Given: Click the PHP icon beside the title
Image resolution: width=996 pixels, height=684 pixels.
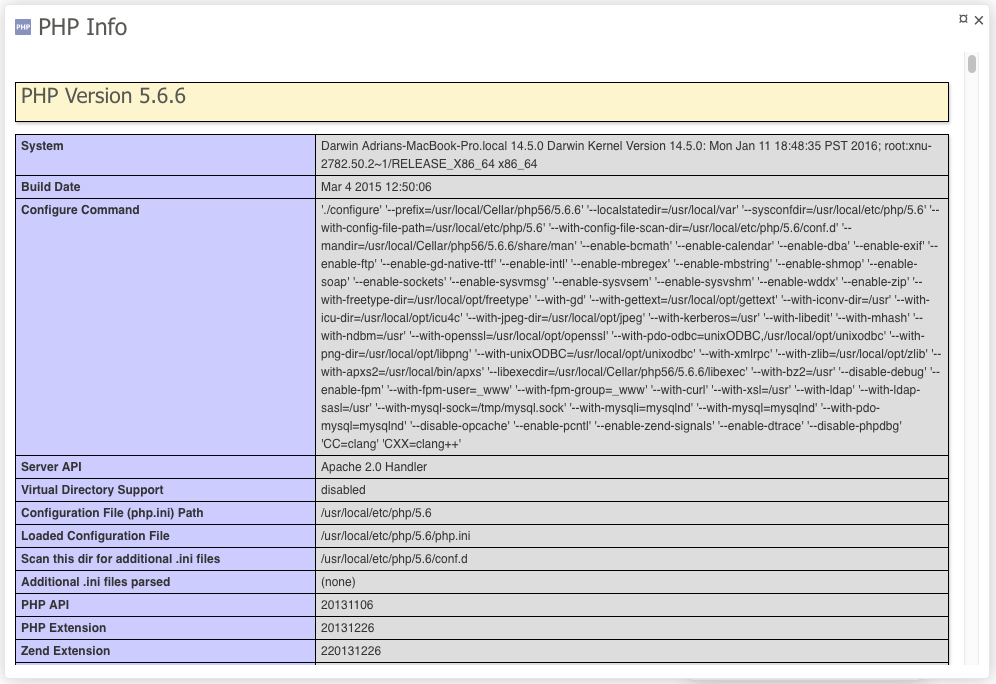Looking at the screenshot, I should pos(23,27).
